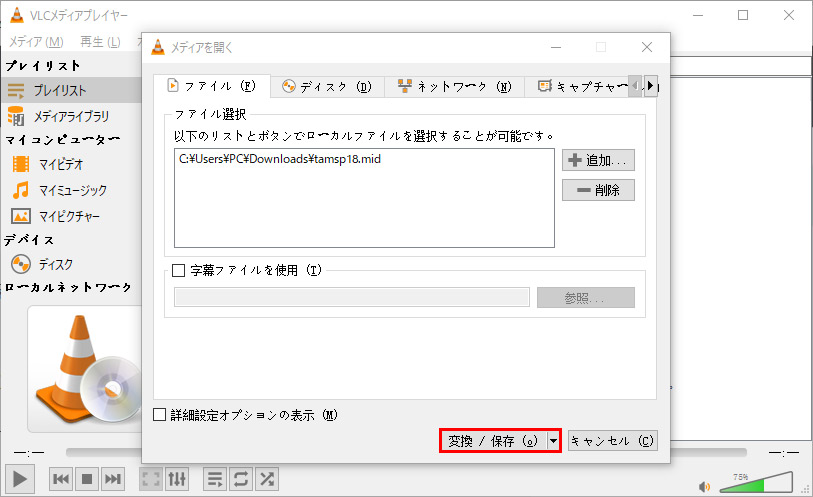Toggle fullscreen mode icon

tap(151, 479)
